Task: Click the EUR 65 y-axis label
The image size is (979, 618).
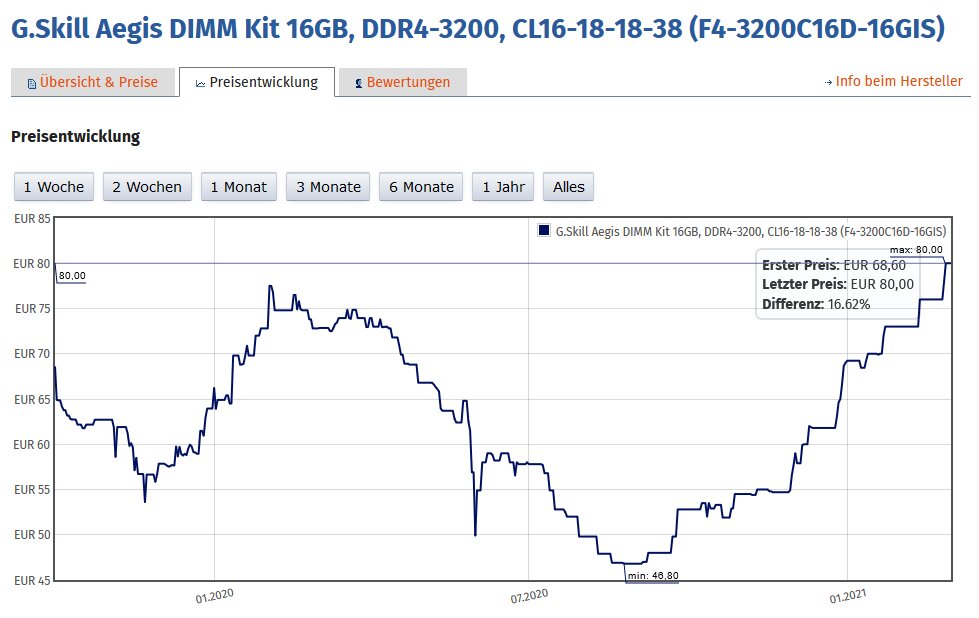Action: click(32, 400)
